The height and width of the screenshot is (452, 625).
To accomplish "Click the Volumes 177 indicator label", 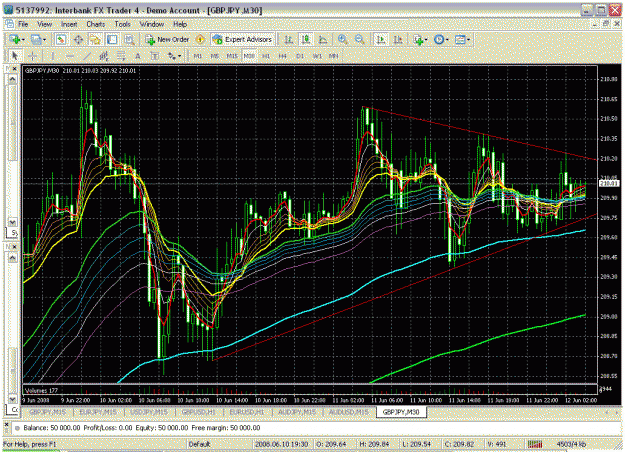I will coord(41,390).
